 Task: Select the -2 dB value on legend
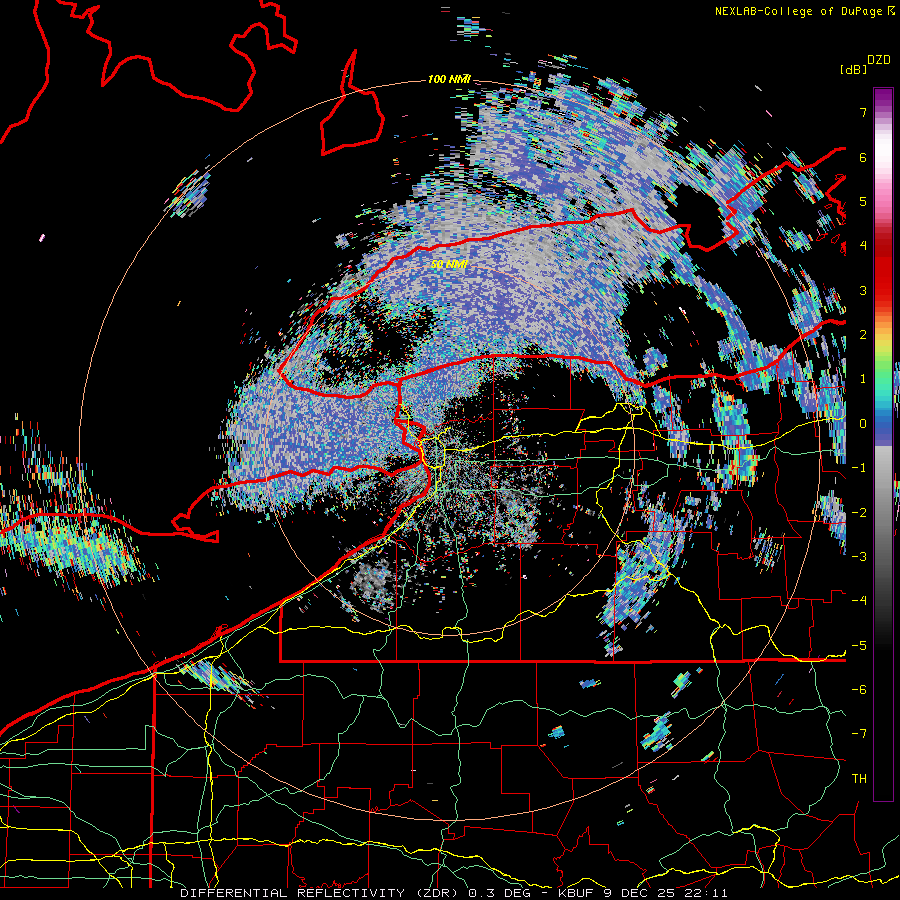pyautogui.click(x=859, y=512)
